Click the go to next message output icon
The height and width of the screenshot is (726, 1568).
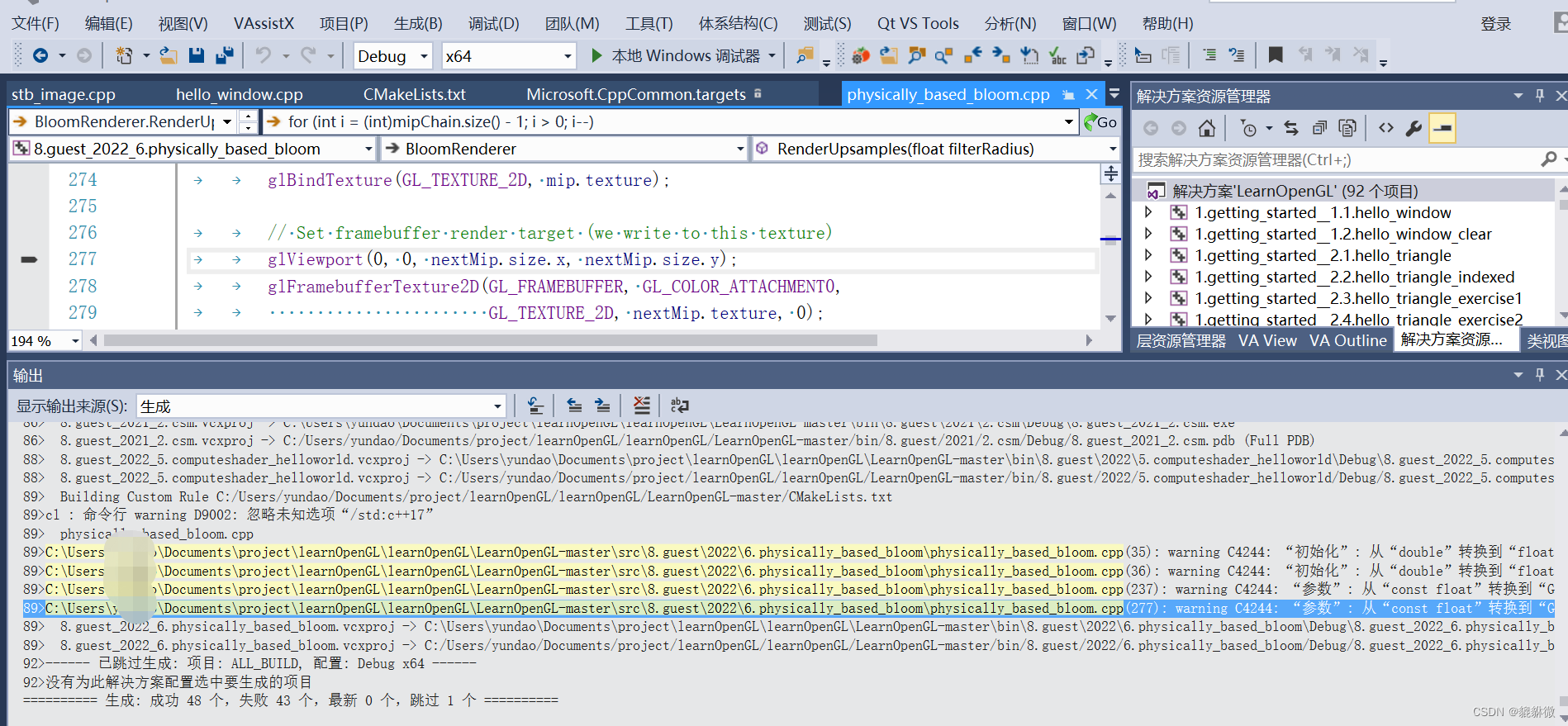(x=602, y=406)
